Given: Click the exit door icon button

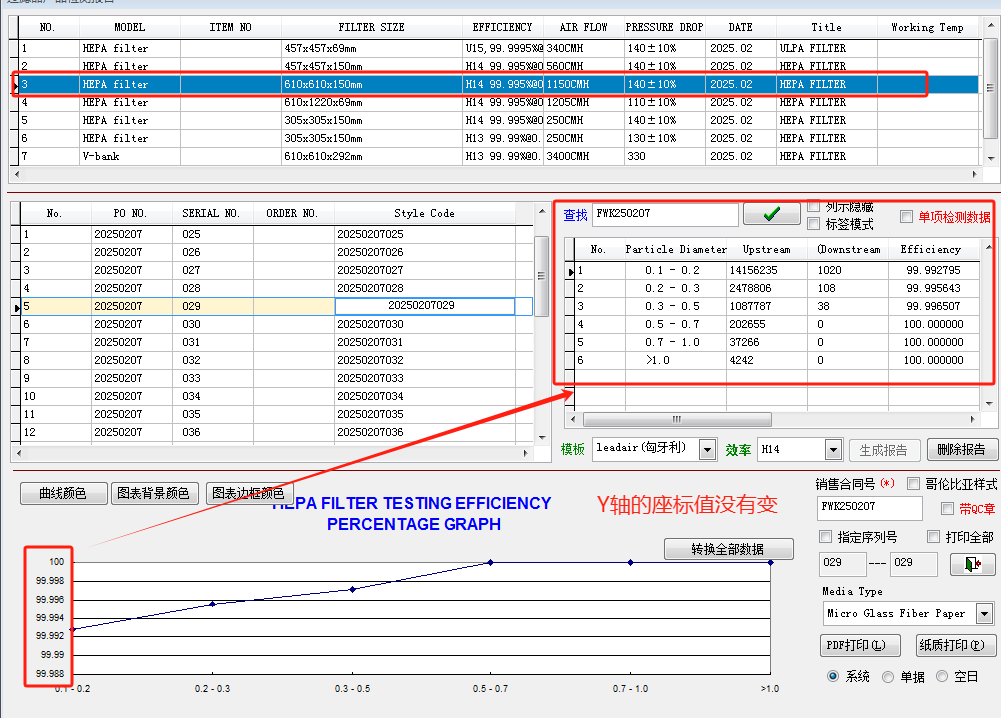Looking at the screenshot, I should coord(972,564).
